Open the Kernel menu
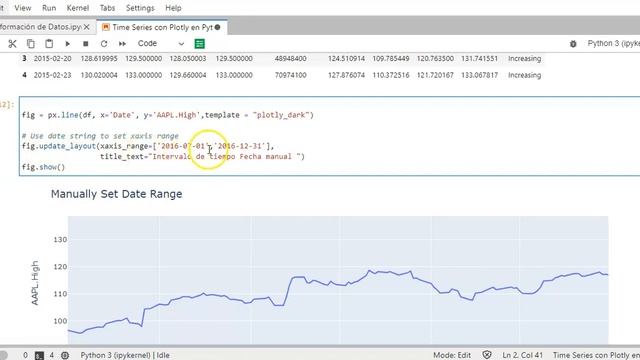640x360 pixels. 78,8
